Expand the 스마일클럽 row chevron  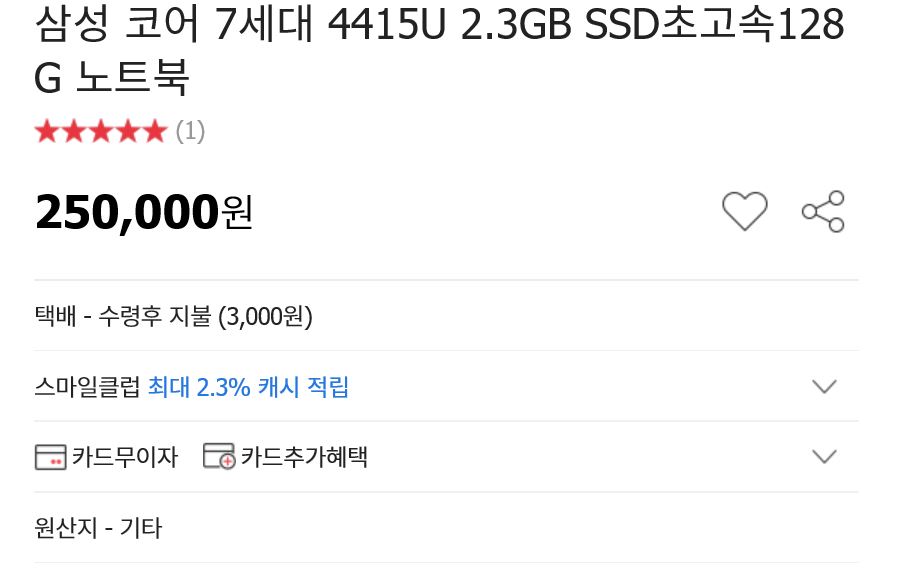click(x=824, y=387)
